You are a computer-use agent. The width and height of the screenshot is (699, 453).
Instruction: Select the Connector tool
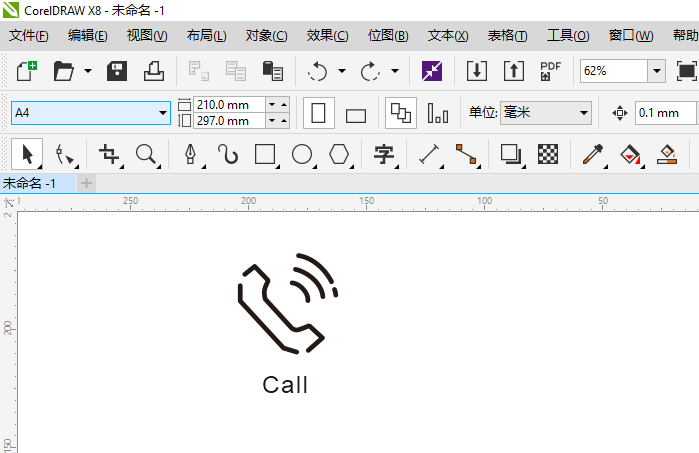point(467,155)
